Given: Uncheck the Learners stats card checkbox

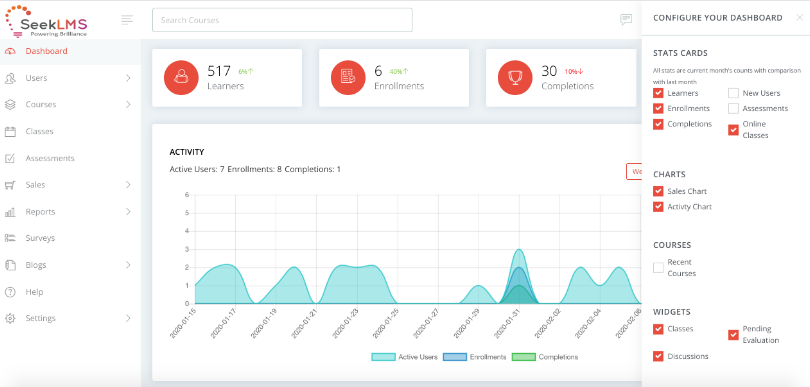Looking at the screenshot, I should (x=658, y=94).
